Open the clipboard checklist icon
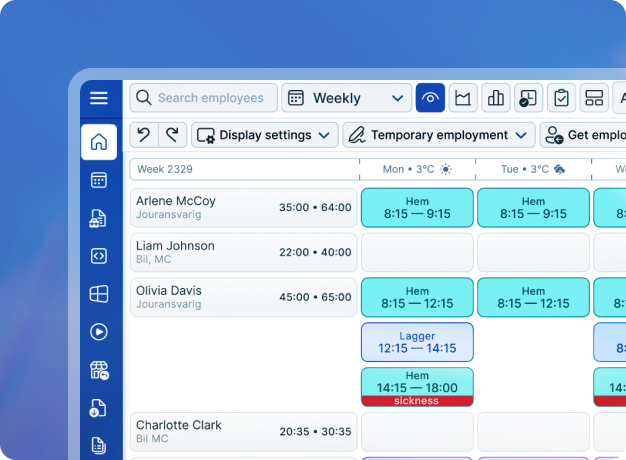Screen dimensions: 626x460 (561, 98)
